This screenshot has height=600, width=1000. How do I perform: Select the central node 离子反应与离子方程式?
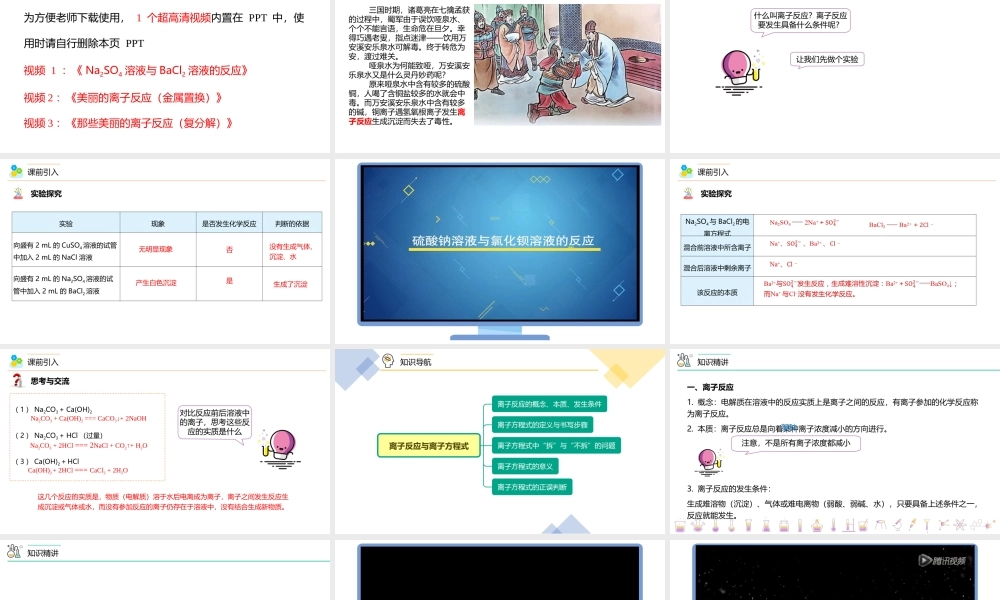(x=429, y=446)
